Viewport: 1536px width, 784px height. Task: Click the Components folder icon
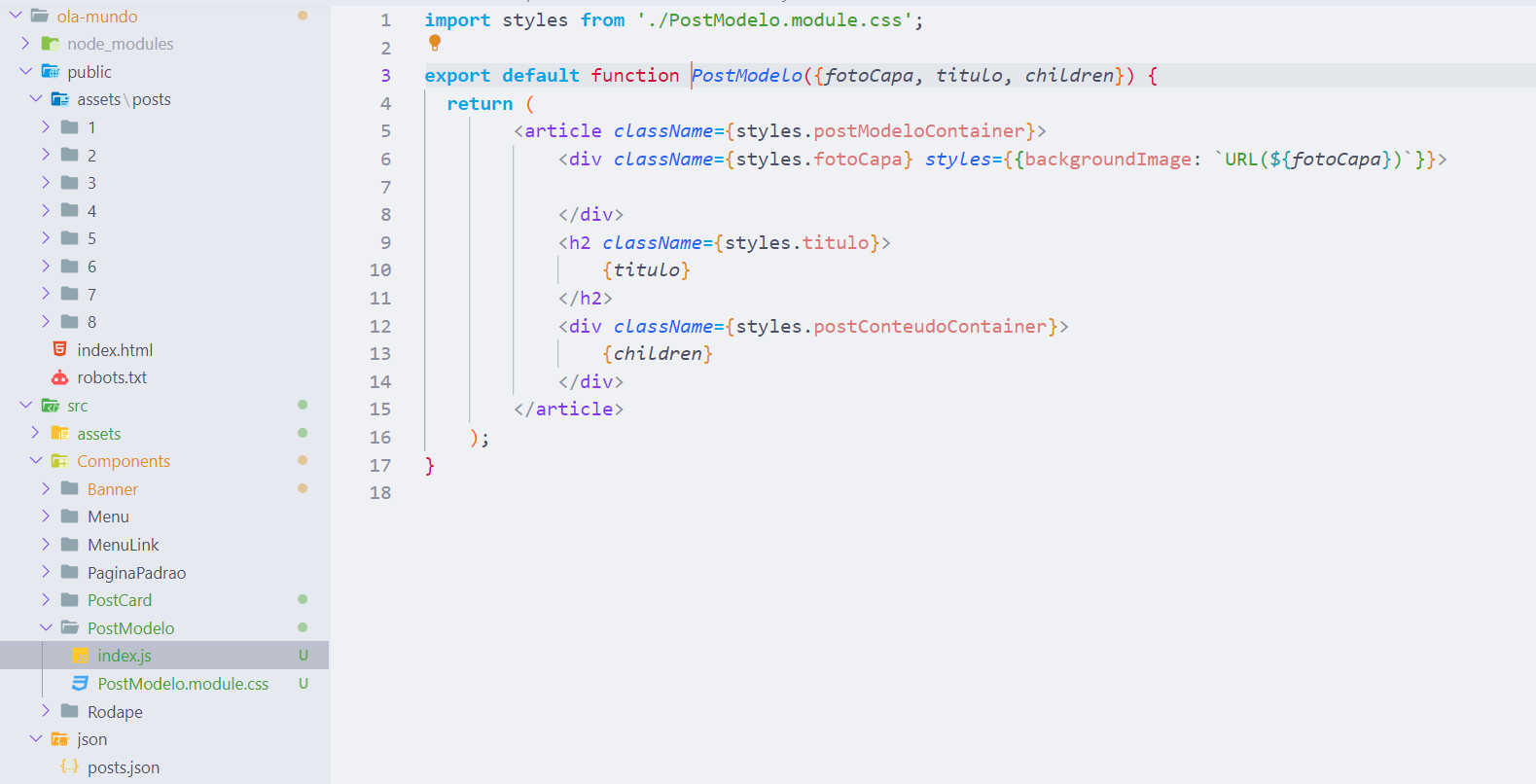[59, 461]
